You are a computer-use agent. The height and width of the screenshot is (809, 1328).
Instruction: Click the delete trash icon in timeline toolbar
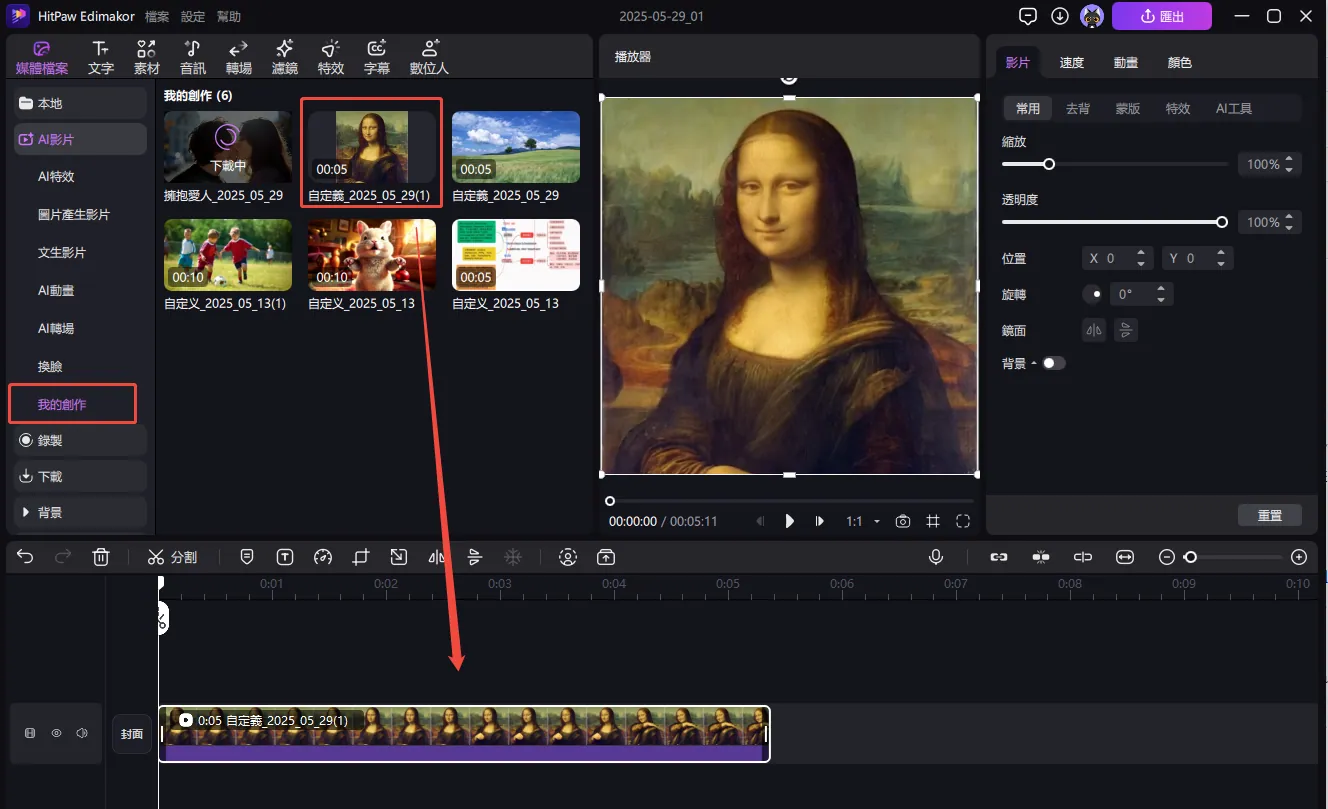click(x=101, y=557)
